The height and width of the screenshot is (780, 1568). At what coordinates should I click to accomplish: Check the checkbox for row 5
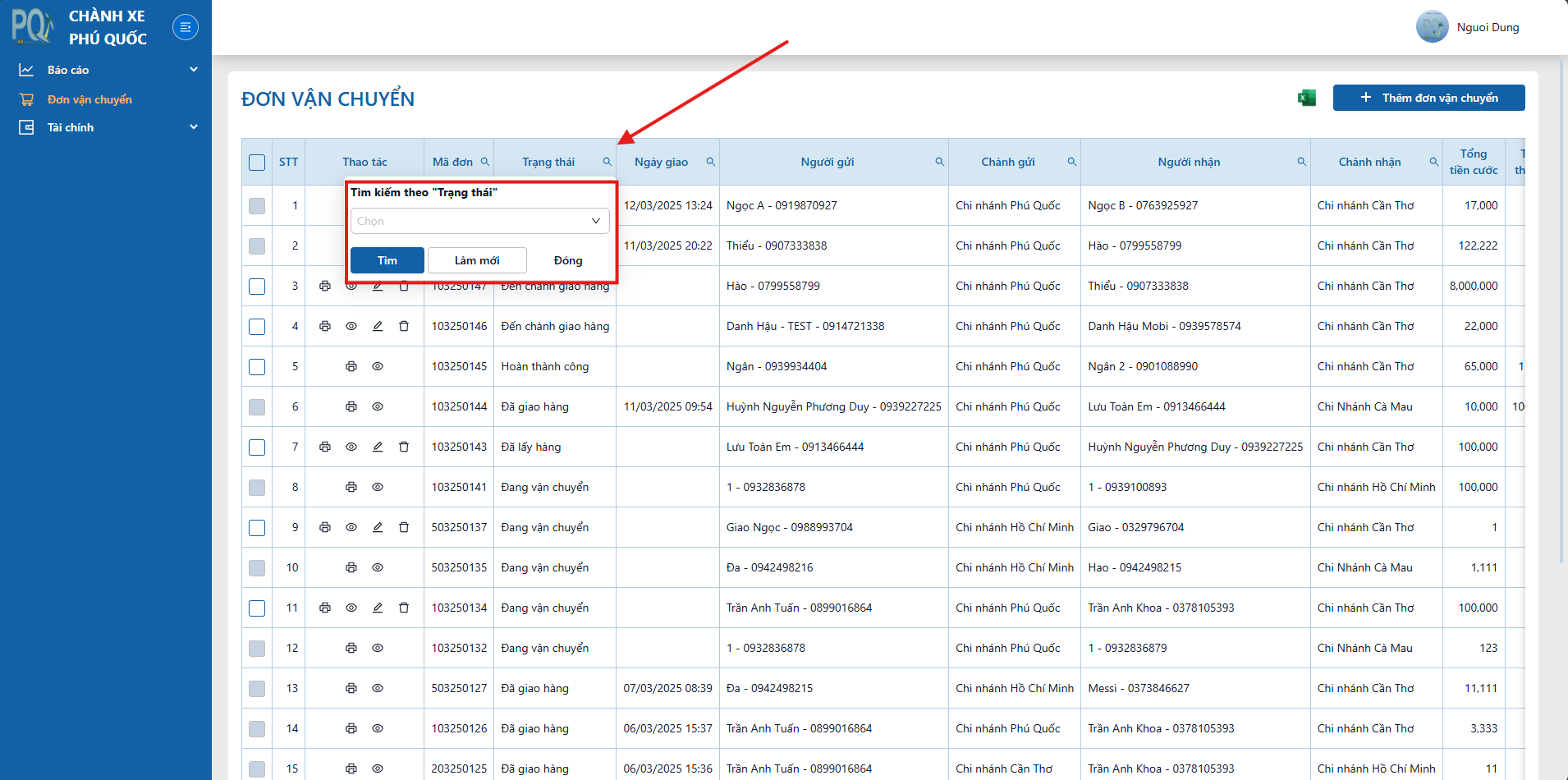(x=257, y=367)
